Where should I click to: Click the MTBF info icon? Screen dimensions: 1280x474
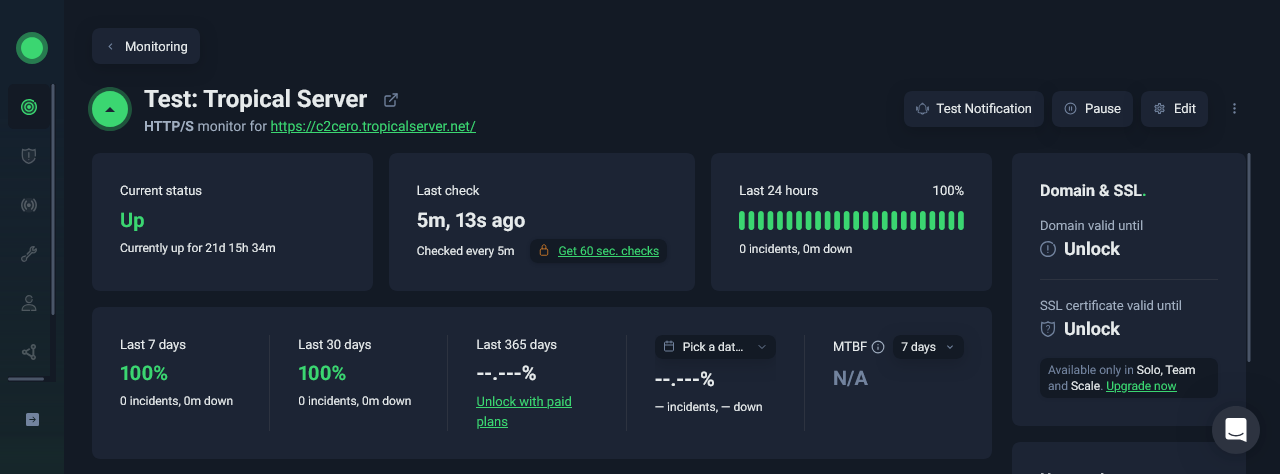(x=878, y=347)
